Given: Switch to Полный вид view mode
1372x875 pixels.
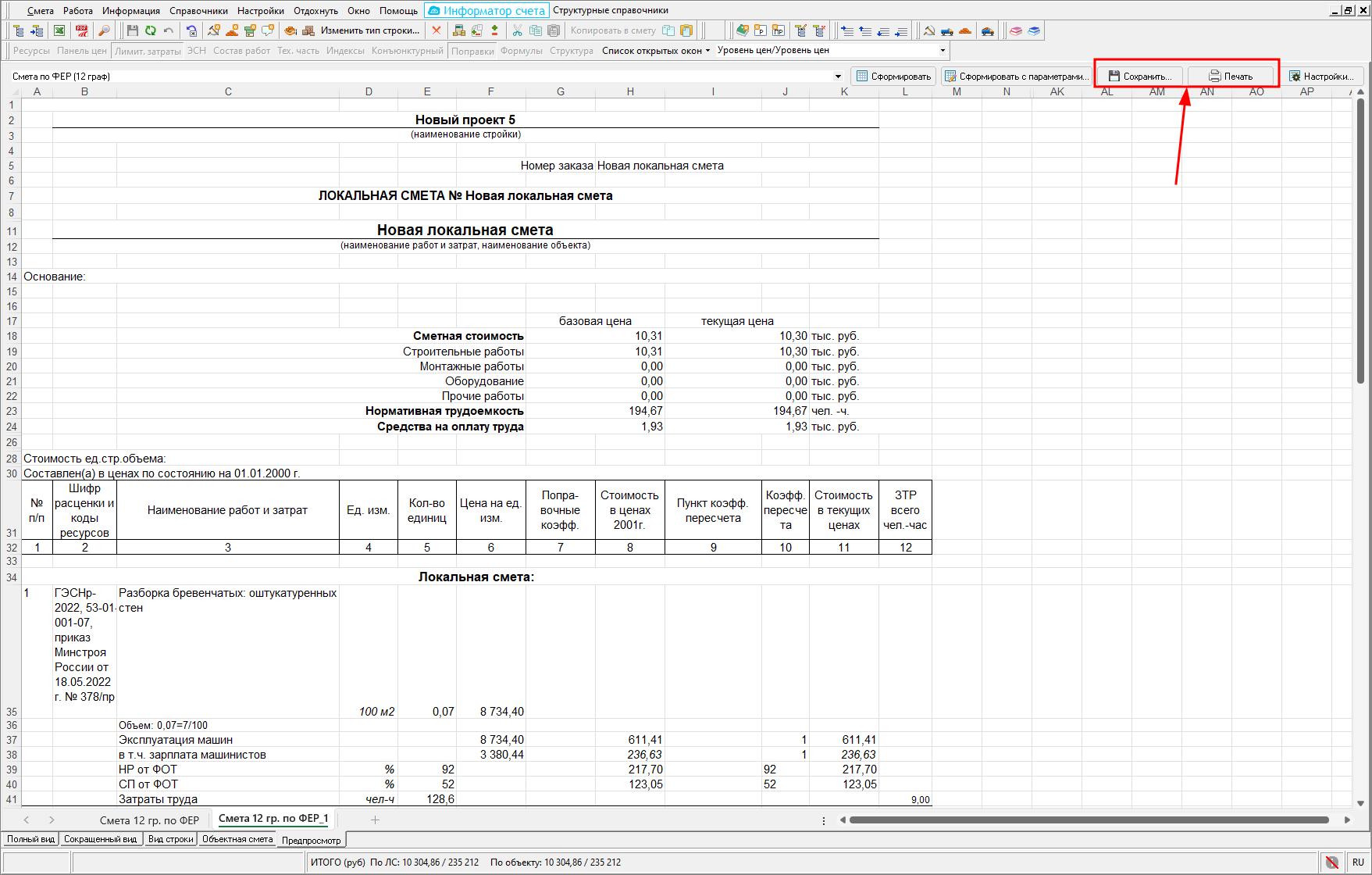Looking at the screenshot, I should (x=30, y=839).
